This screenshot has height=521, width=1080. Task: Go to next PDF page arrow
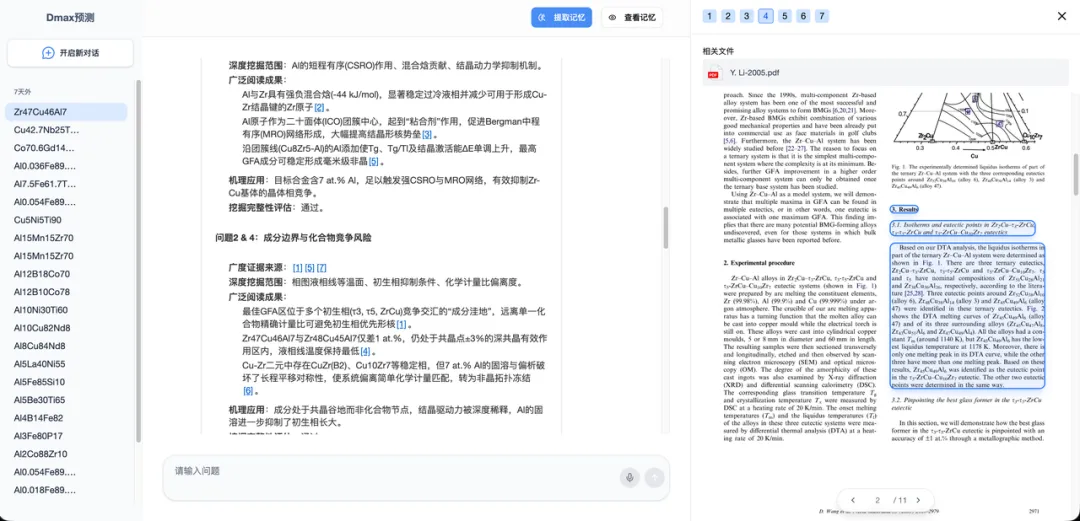tap(918, 500)
